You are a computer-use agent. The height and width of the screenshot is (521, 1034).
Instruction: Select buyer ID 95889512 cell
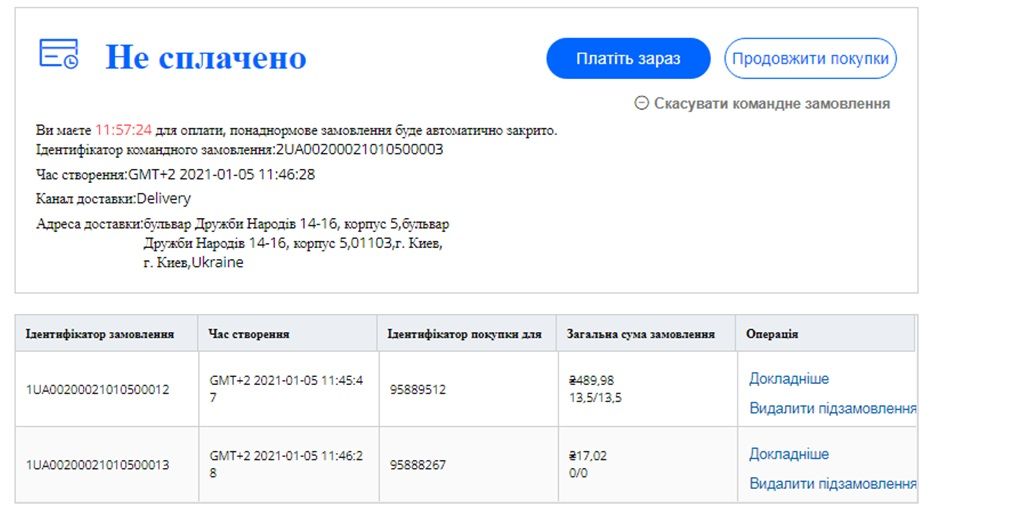click(x=418, y=389)
